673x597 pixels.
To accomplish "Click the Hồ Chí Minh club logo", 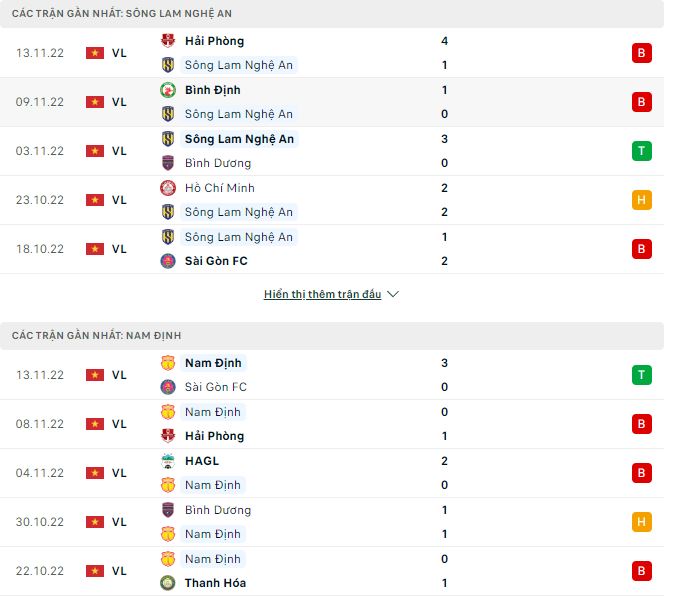I will tap(168, 188).
